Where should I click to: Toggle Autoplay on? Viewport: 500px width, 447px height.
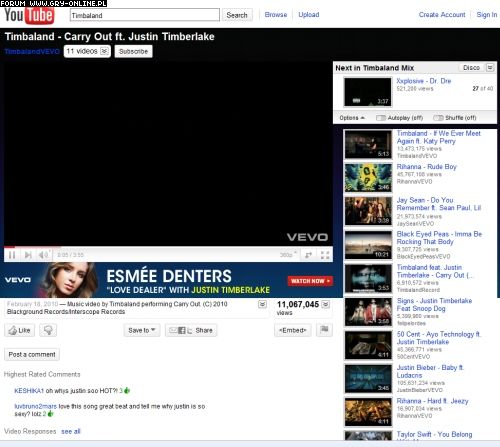point(399,118)
